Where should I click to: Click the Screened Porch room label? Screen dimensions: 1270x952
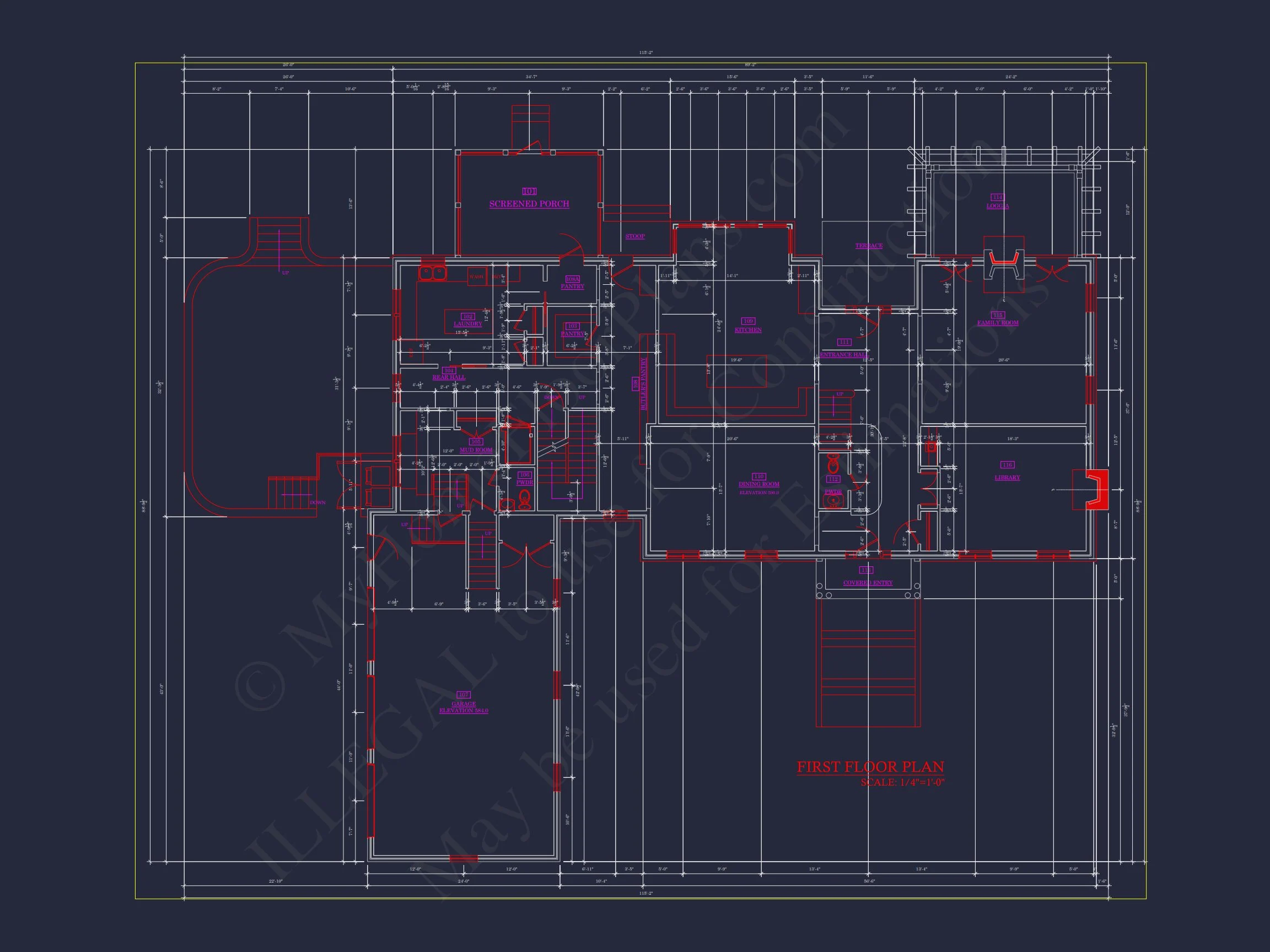click(x=529, y=204)
